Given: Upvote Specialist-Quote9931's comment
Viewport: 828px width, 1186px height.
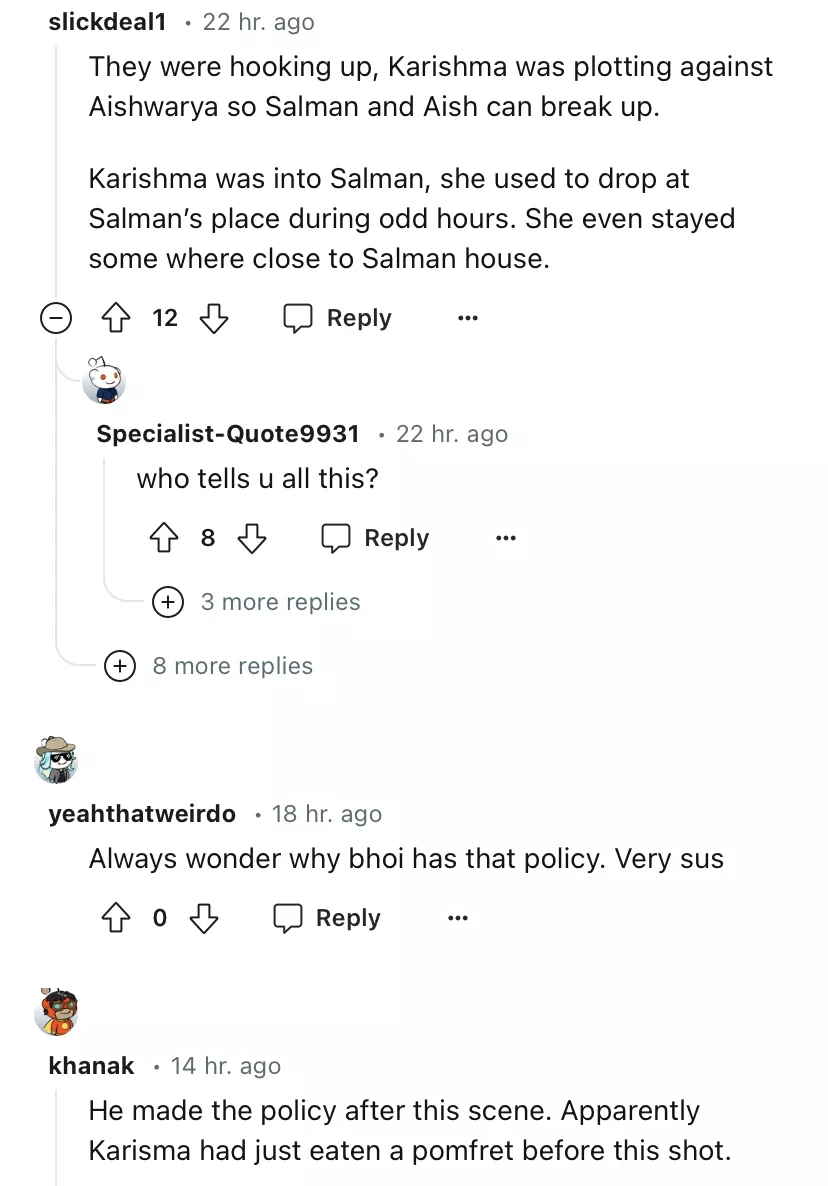Looking at the screenshot, I should 163,539.
